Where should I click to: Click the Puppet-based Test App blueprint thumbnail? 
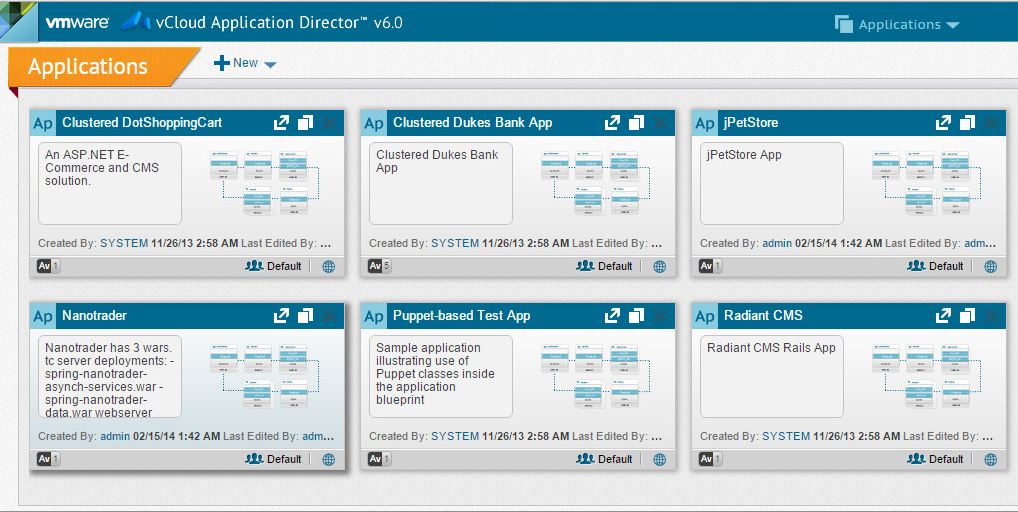pos(596,376)
